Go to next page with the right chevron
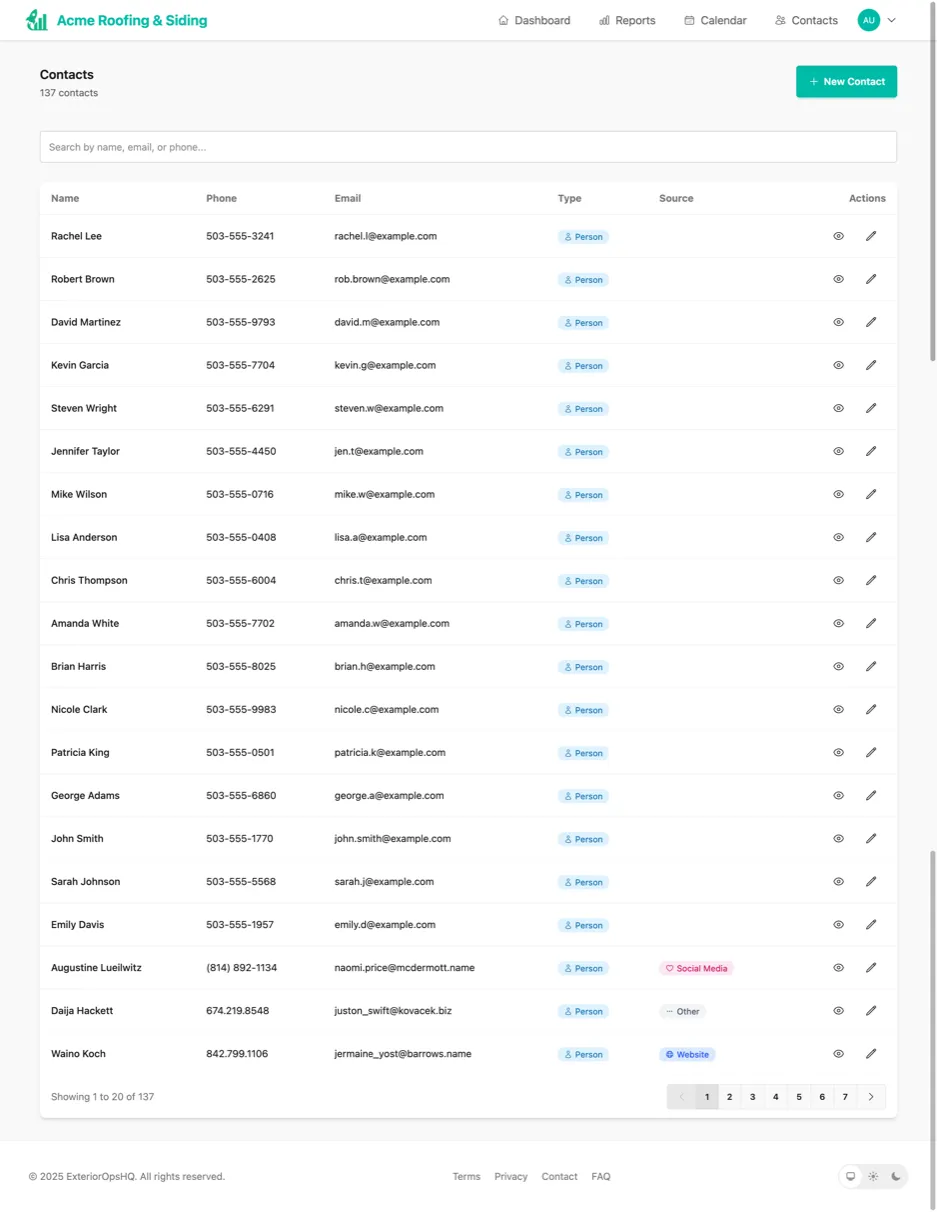This screenshot has width=937, height=1212. tap(870, 1096)
